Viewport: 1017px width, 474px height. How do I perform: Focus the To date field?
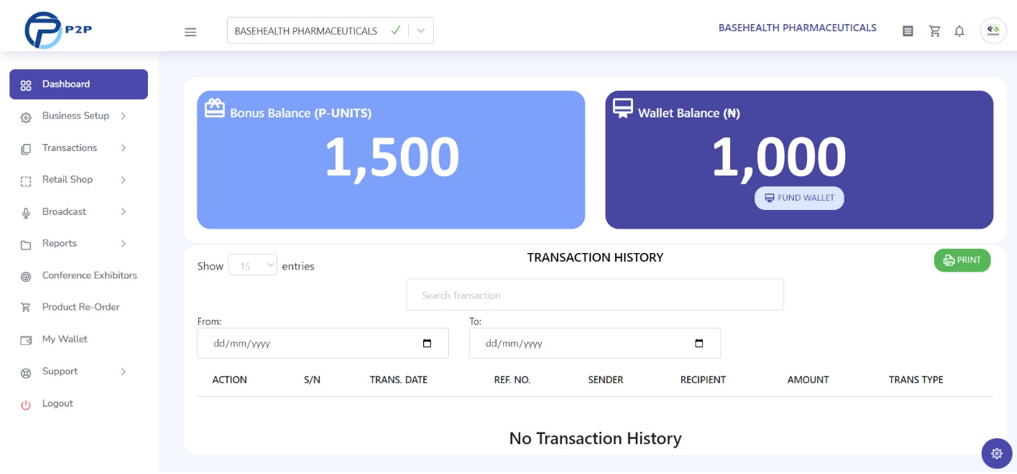pyautogui.click(x=595, y=343)
